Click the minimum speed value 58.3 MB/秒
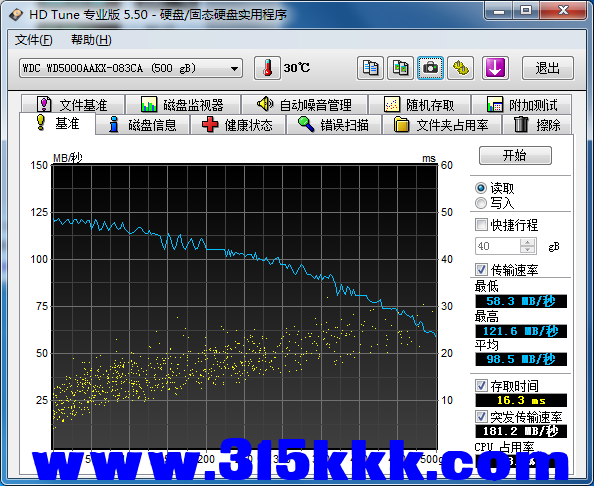The height and width of the screenshot is (486, 594). [521, 302]
